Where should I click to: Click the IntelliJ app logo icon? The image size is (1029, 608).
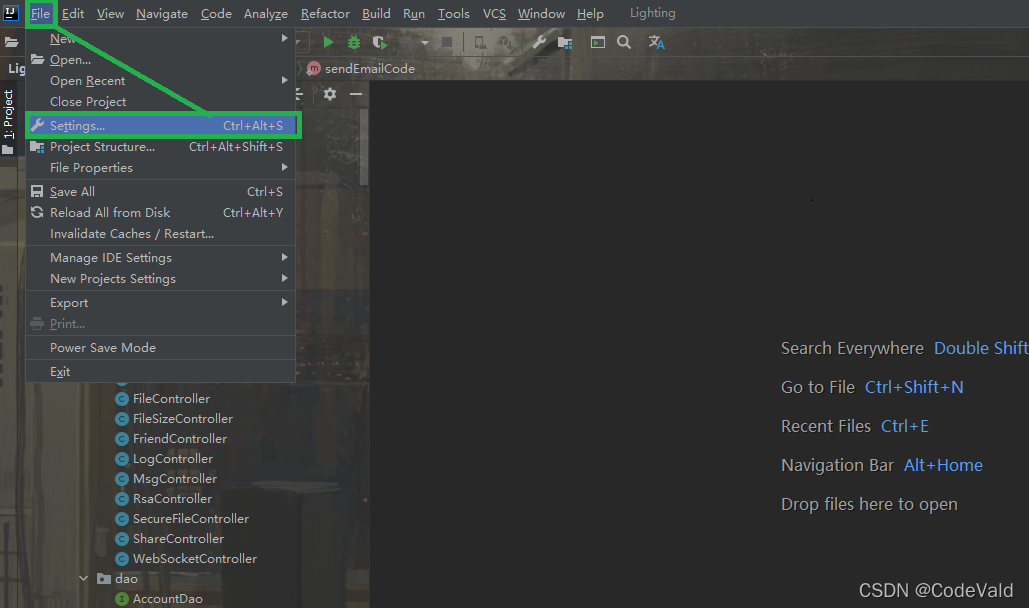tap(10, 12)
